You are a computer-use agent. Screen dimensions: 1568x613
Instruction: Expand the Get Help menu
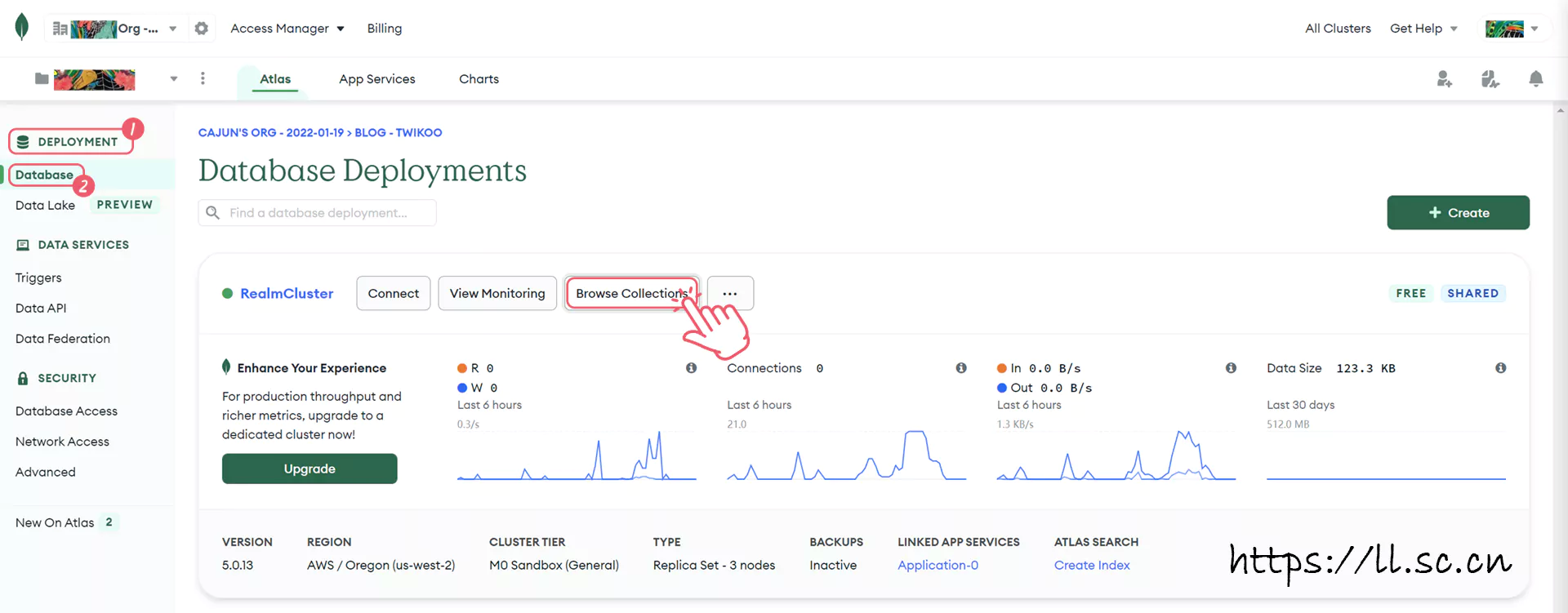click(x=1423, y=29)
